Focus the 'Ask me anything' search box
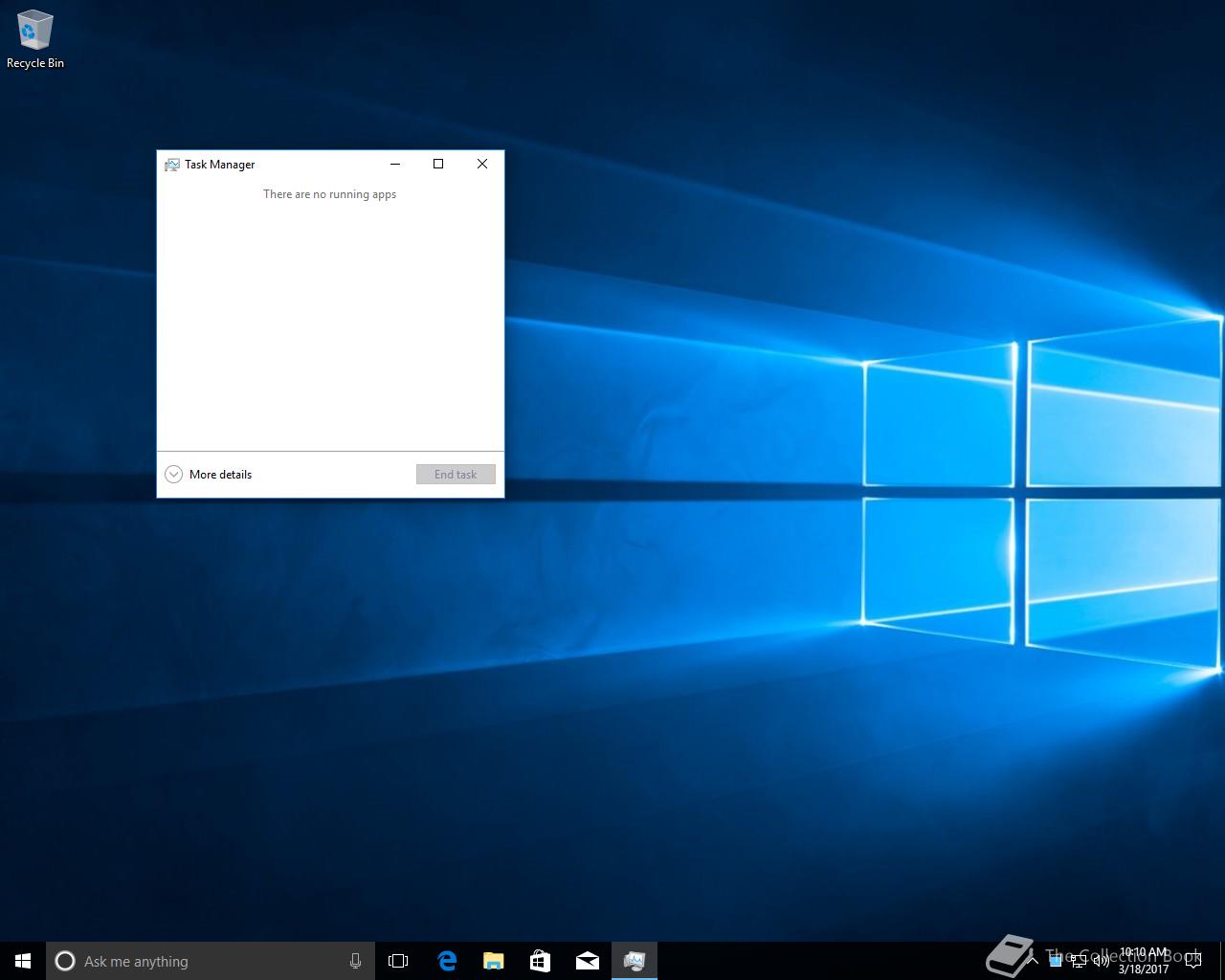Screen dimensions: 1225x980 [201, 961]
